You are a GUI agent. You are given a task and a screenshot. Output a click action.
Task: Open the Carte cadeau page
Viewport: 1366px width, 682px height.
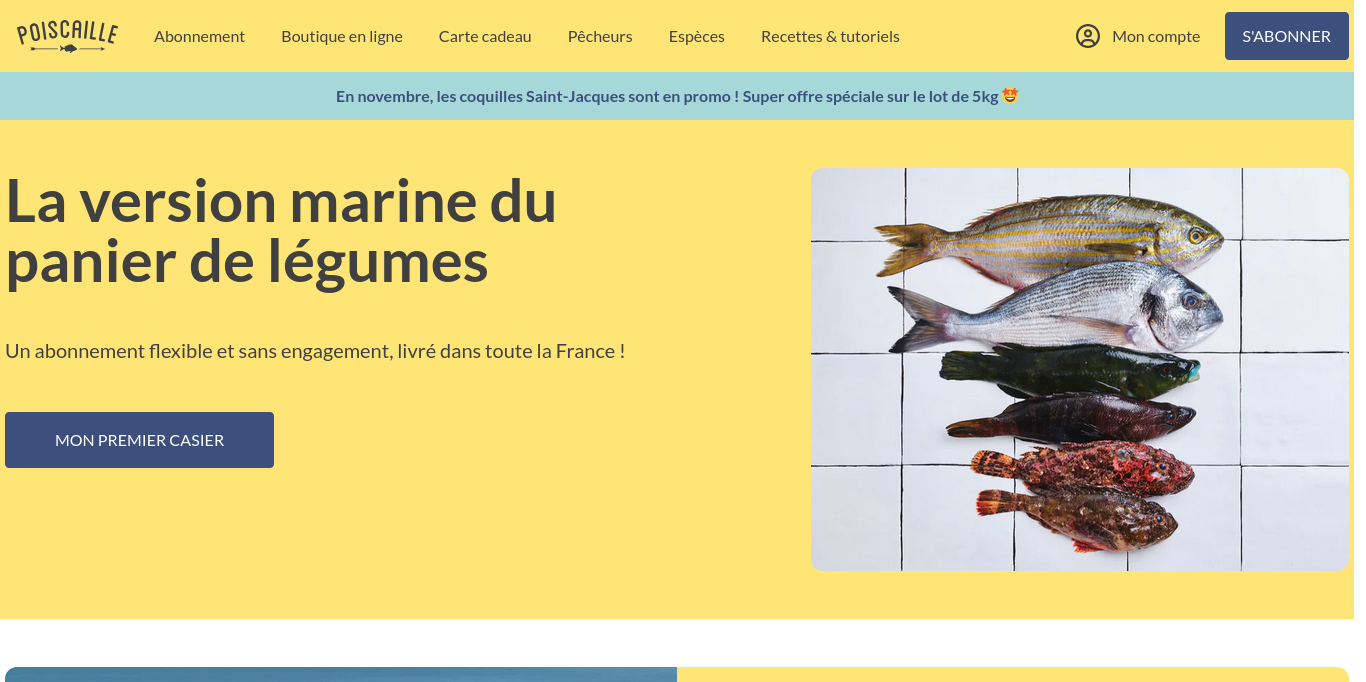click(x=485, y=36)
